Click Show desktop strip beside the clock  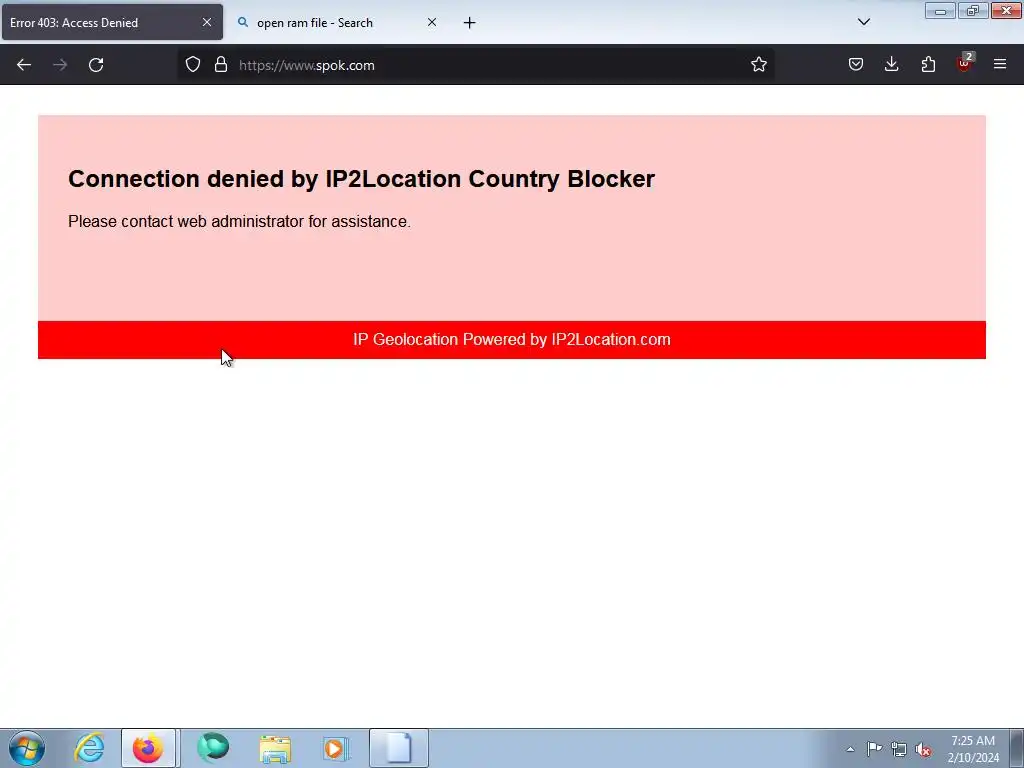point(1017,748)
